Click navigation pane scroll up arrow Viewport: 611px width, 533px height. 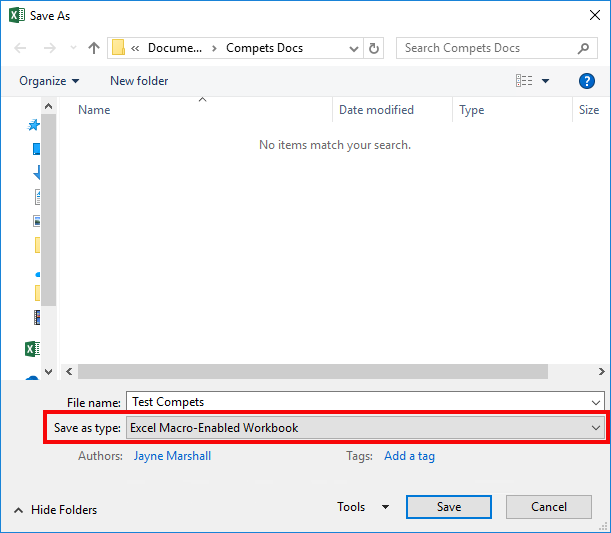coord(48,106)
